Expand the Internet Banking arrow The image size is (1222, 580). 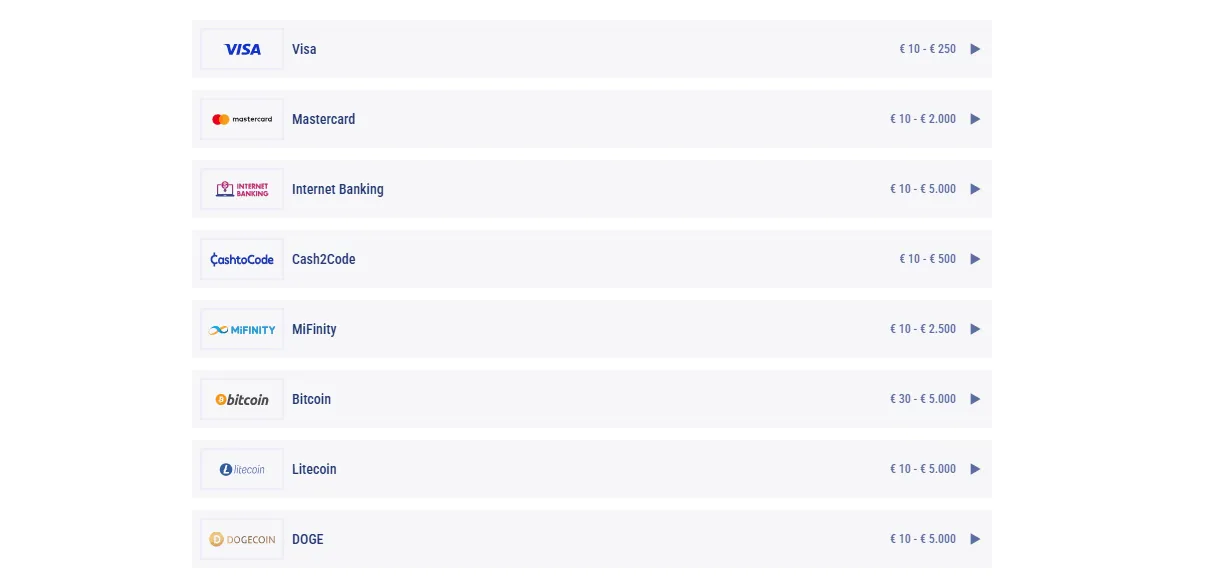975,189
